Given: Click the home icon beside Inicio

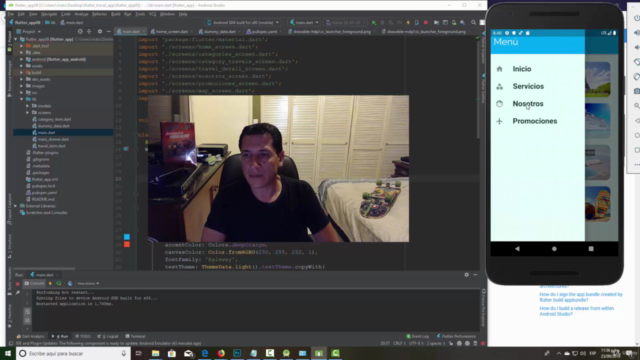Looking at the screenshot, I should point(500,69).
